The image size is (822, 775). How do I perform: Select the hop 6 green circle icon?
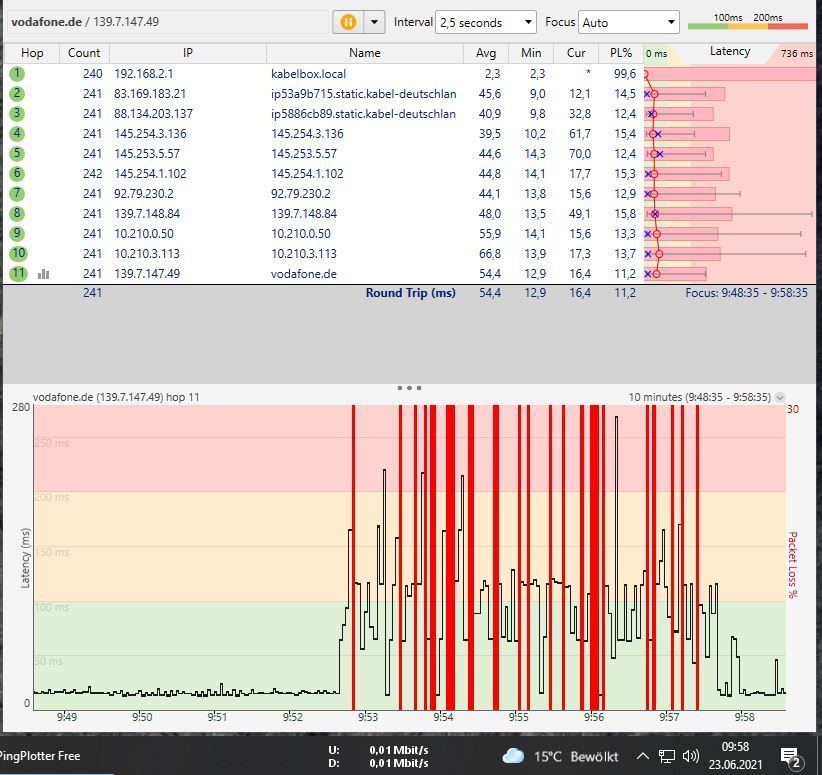[x=17, y=173]
